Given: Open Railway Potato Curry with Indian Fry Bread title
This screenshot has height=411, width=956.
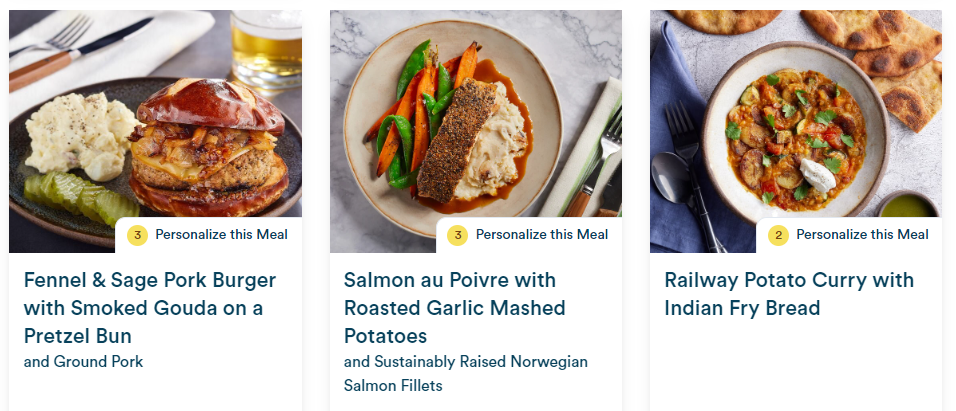Looking at the screenshot, I should click(x=790, y=294).
